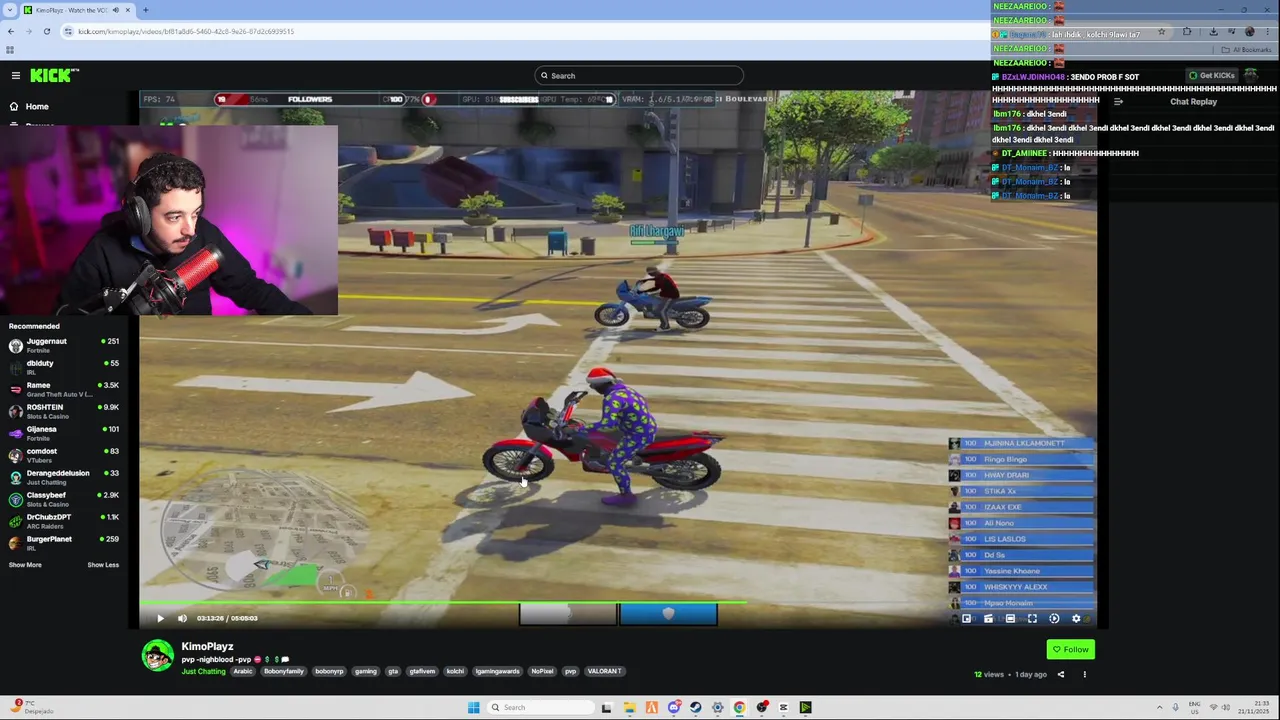Mute the tab with the tab speaker icon
The height and width of the screenshot is (720, 1280).
click(115, 10)
